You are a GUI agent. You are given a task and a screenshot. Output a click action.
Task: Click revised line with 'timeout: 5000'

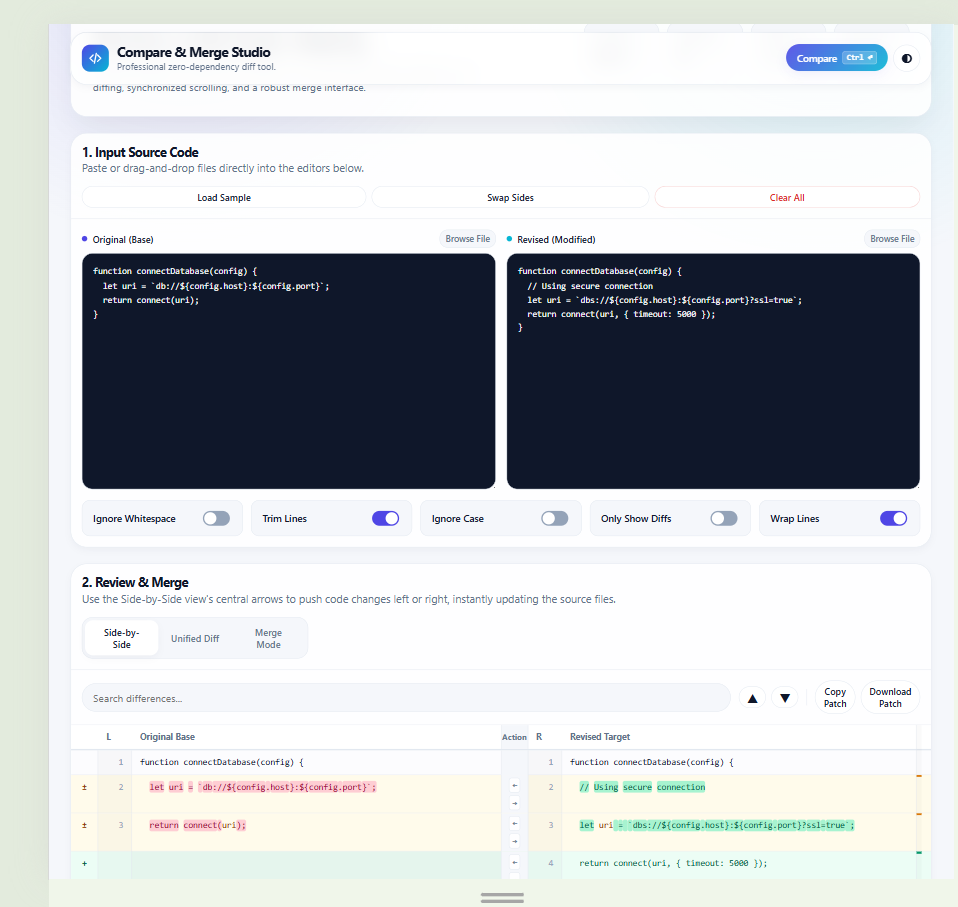coord(673,863)
